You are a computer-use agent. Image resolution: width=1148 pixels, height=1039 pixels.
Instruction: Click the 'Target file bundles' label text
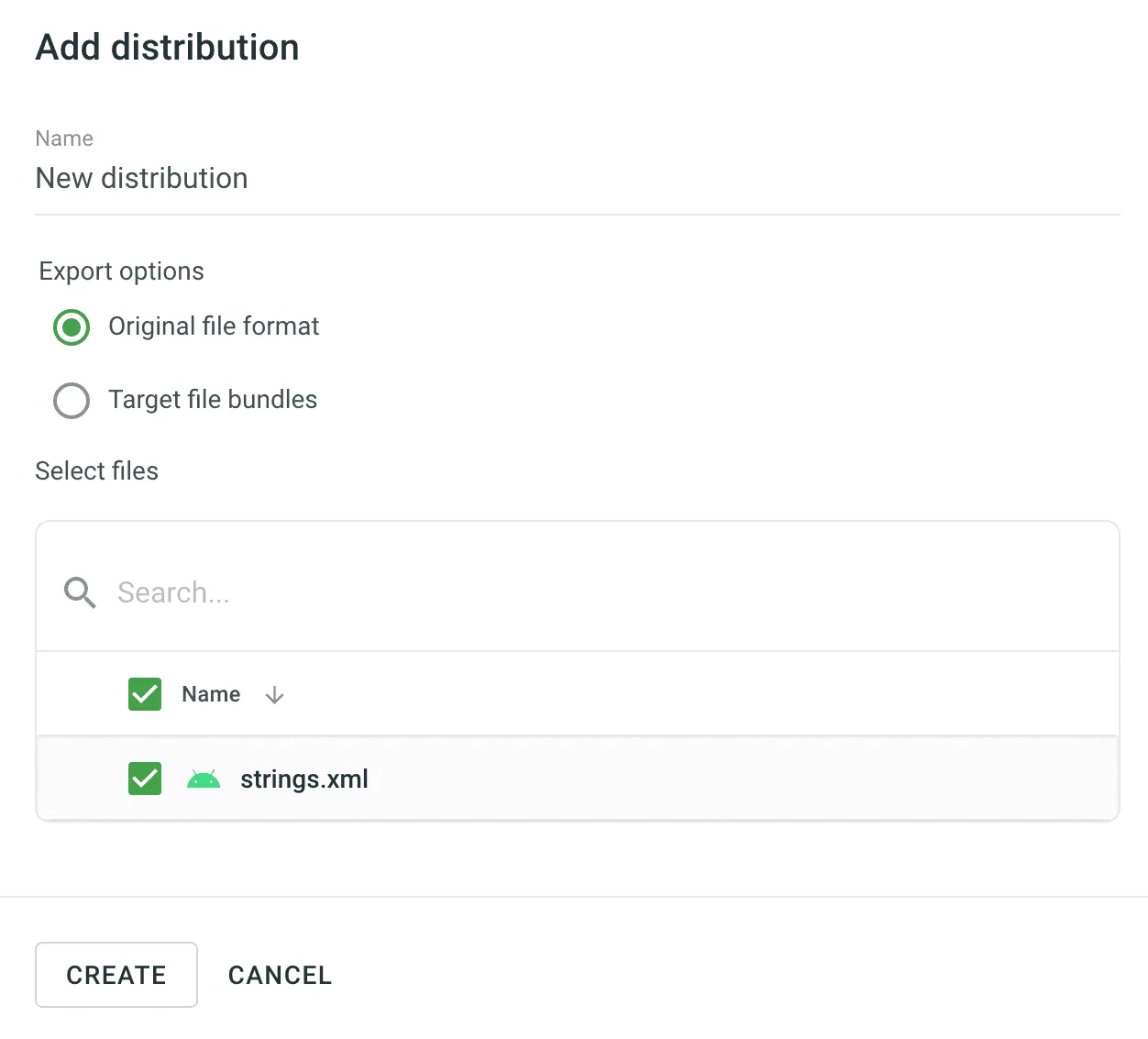[x=213, y=400]
